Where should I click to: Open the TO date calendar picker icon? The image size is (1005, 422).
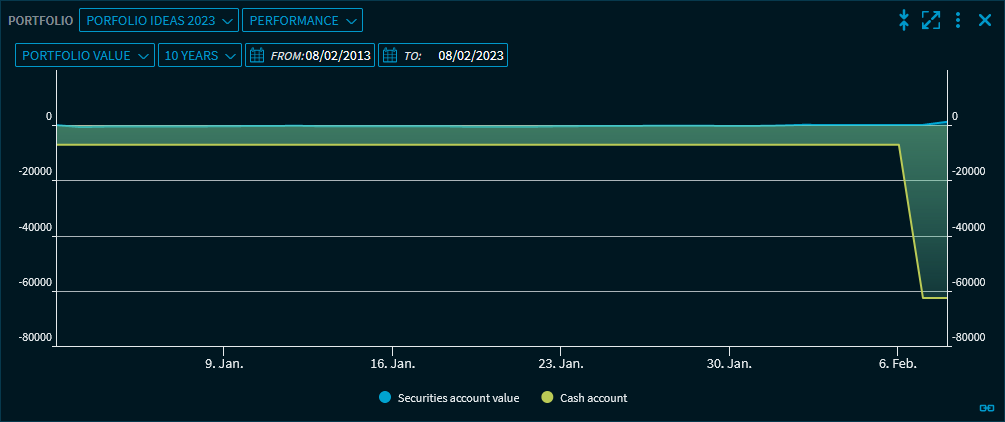pos(390,56)
